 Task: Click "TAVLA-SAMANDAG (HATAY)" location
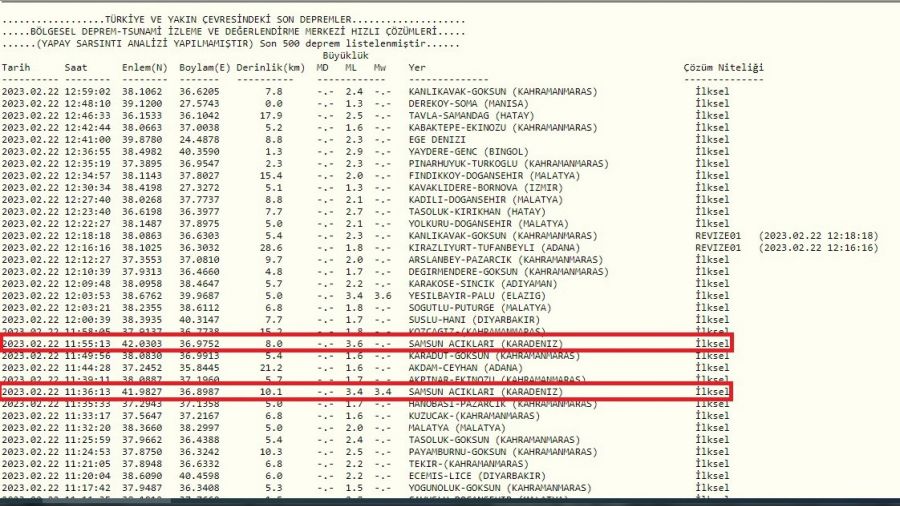[471, 116]
